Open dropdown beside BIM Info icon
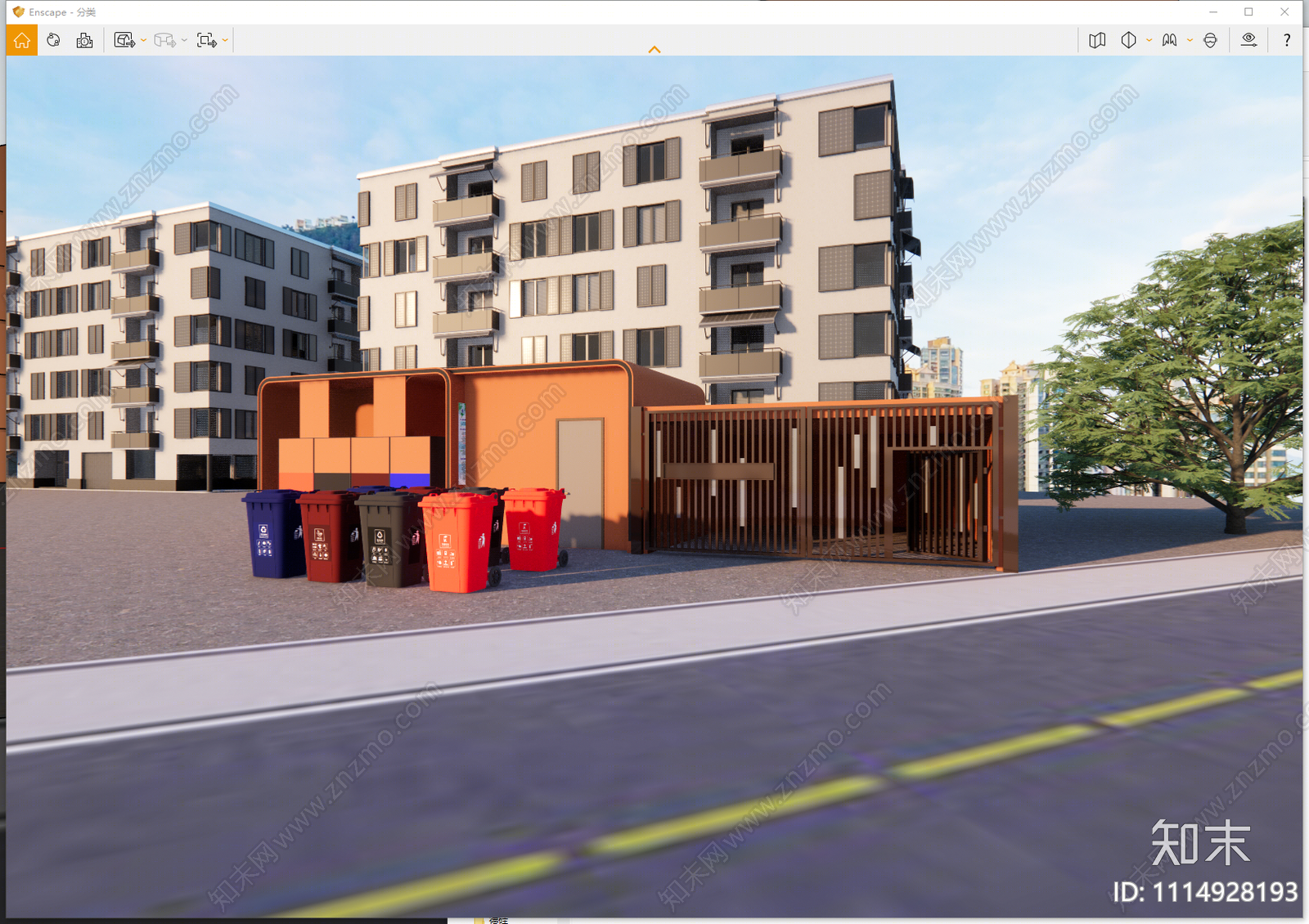This screenshot has height=924, width=1309. coord(1190,40)
